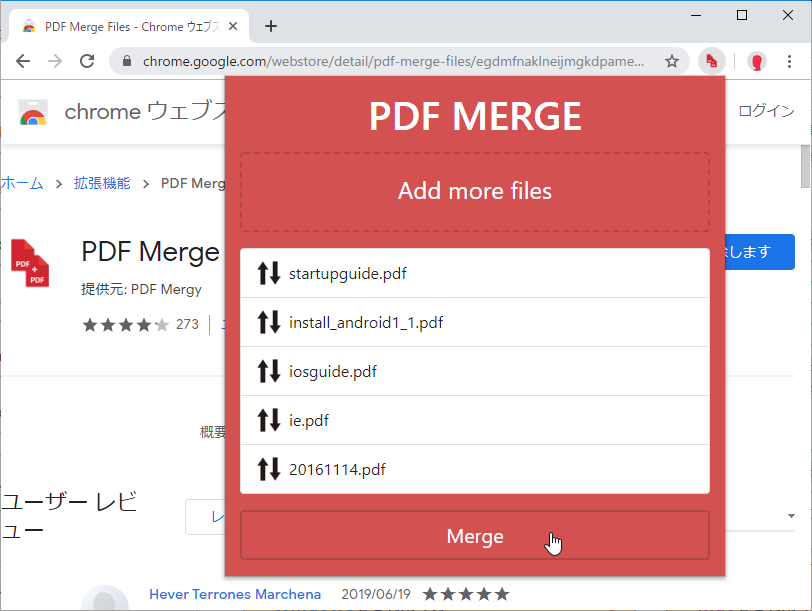Click the Chrome Web Store logo

click(x=33, y=112)
